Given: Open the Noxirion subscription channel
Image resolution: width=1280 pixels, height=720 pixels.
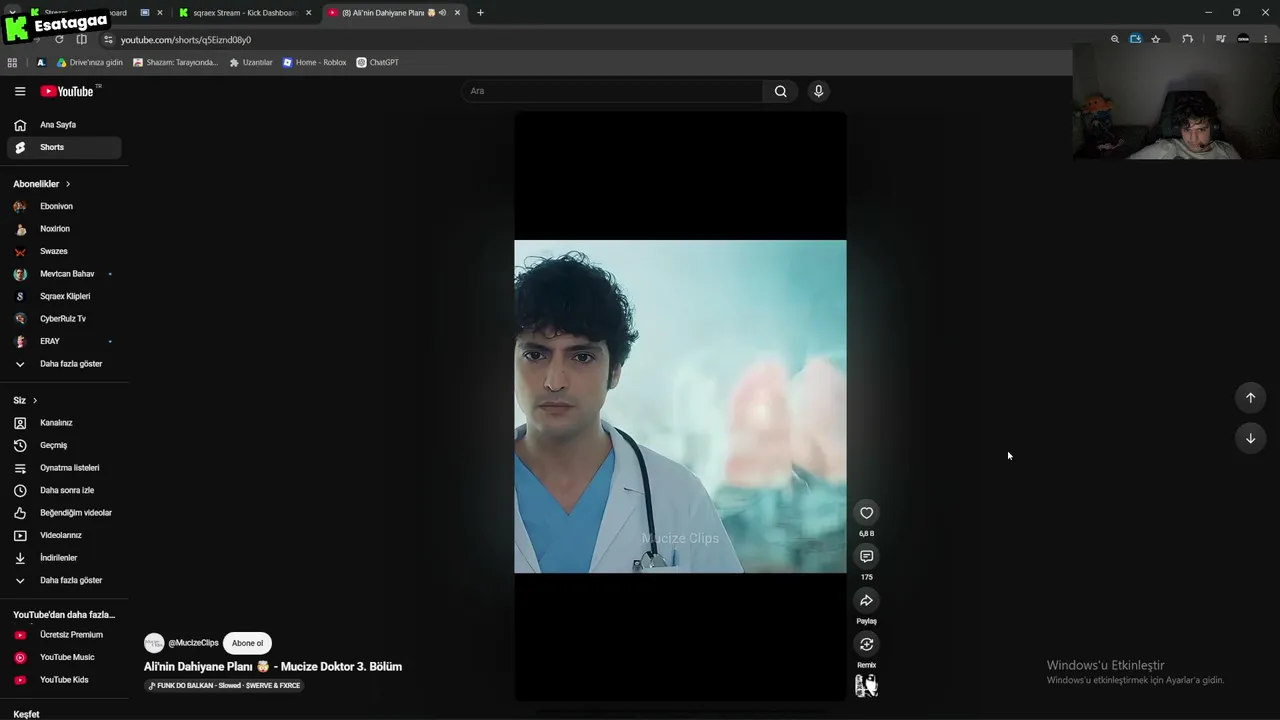Looking at the screenshot, I should 64,229.
